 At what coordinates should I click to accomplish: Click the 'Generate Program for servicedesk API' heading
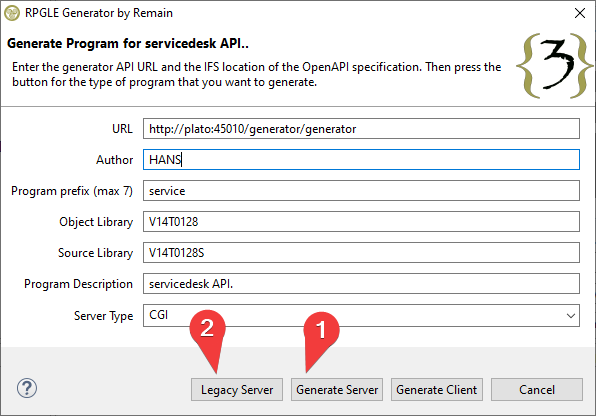pyautogui.click(x=128, y=43)
